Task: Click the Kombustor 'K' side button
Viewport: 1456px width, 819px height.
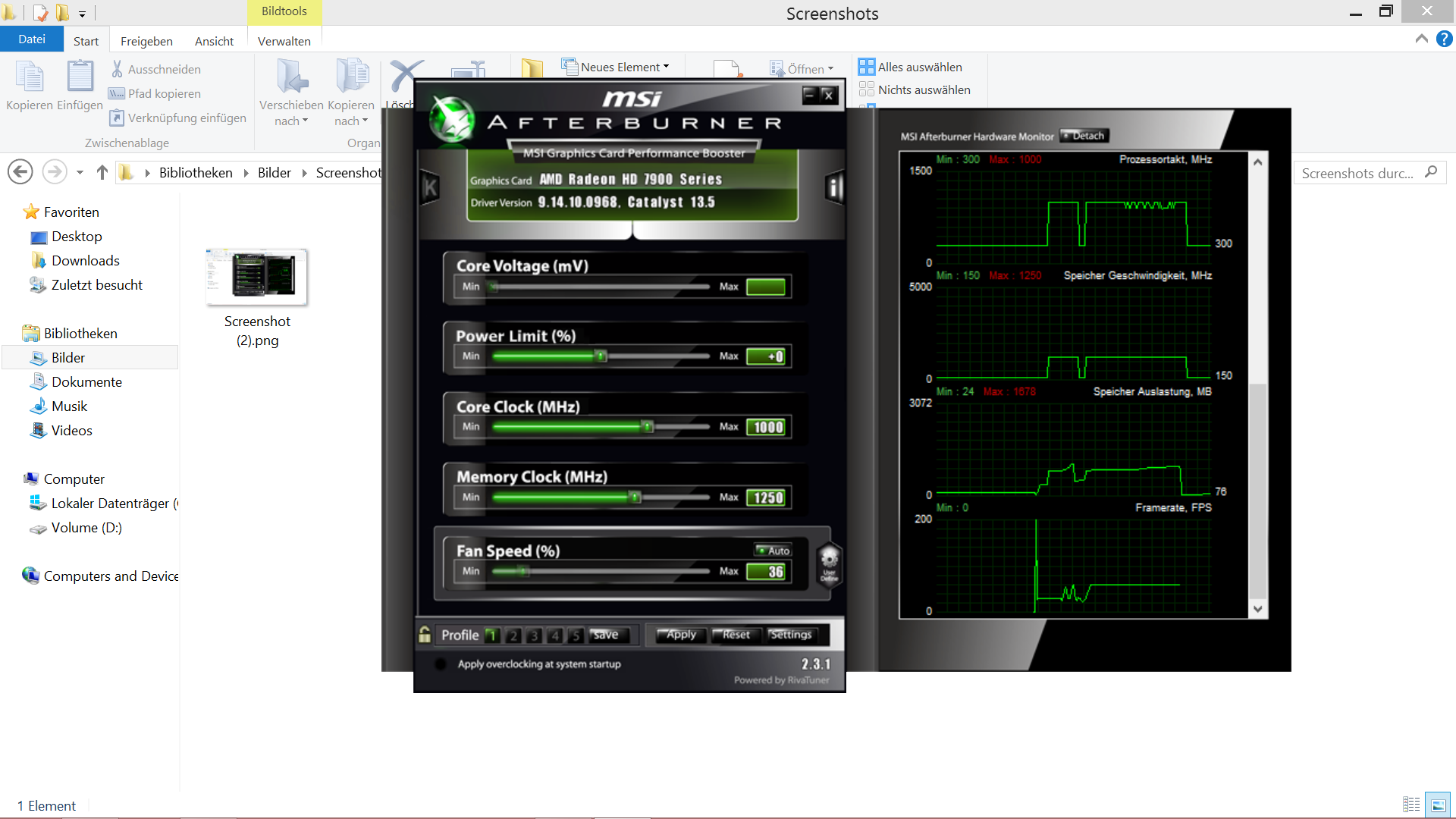Action: click(430, 187)
